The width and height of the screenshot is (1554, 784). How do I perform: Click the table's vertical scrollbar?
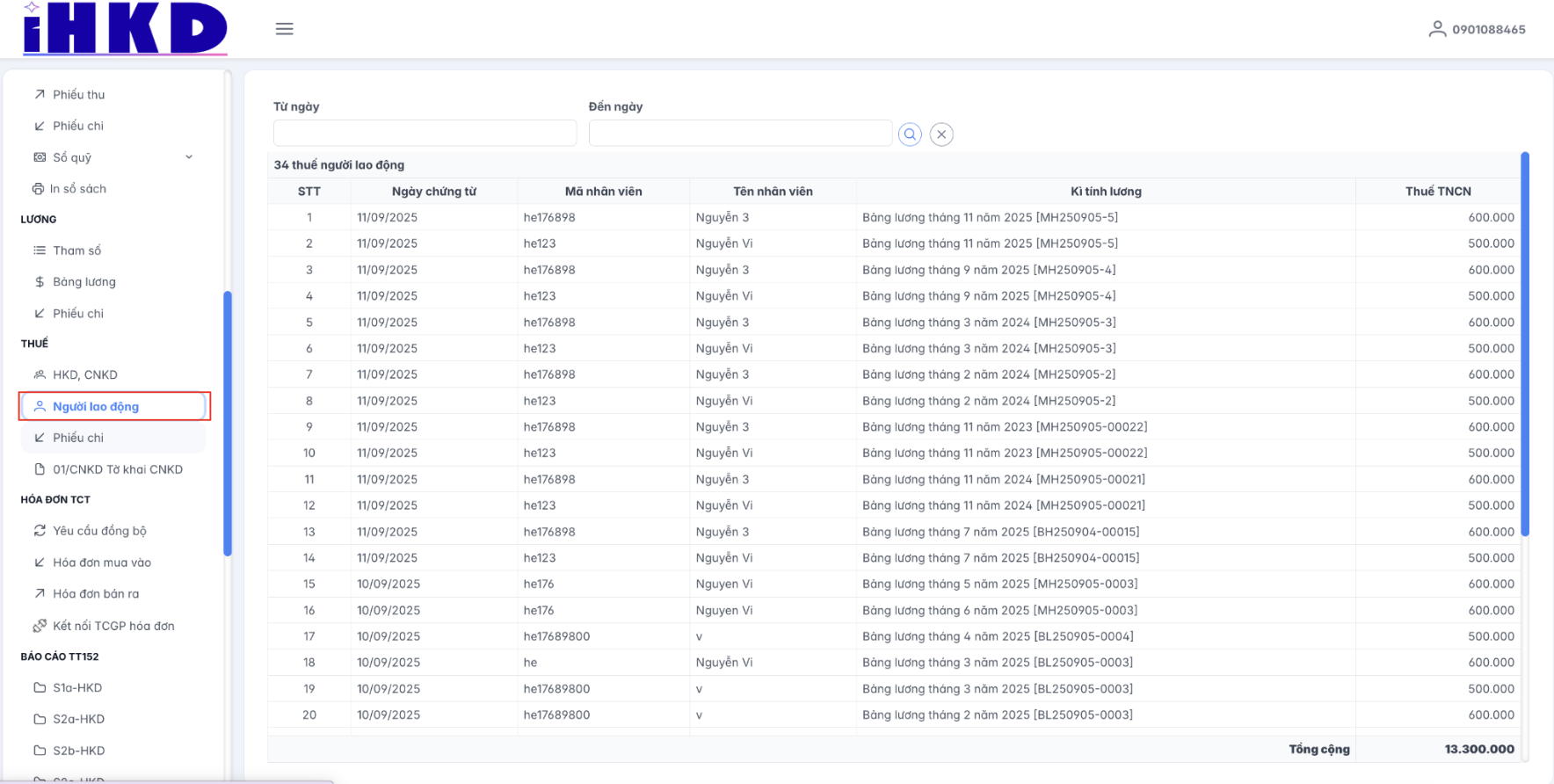pos(1525,343)
